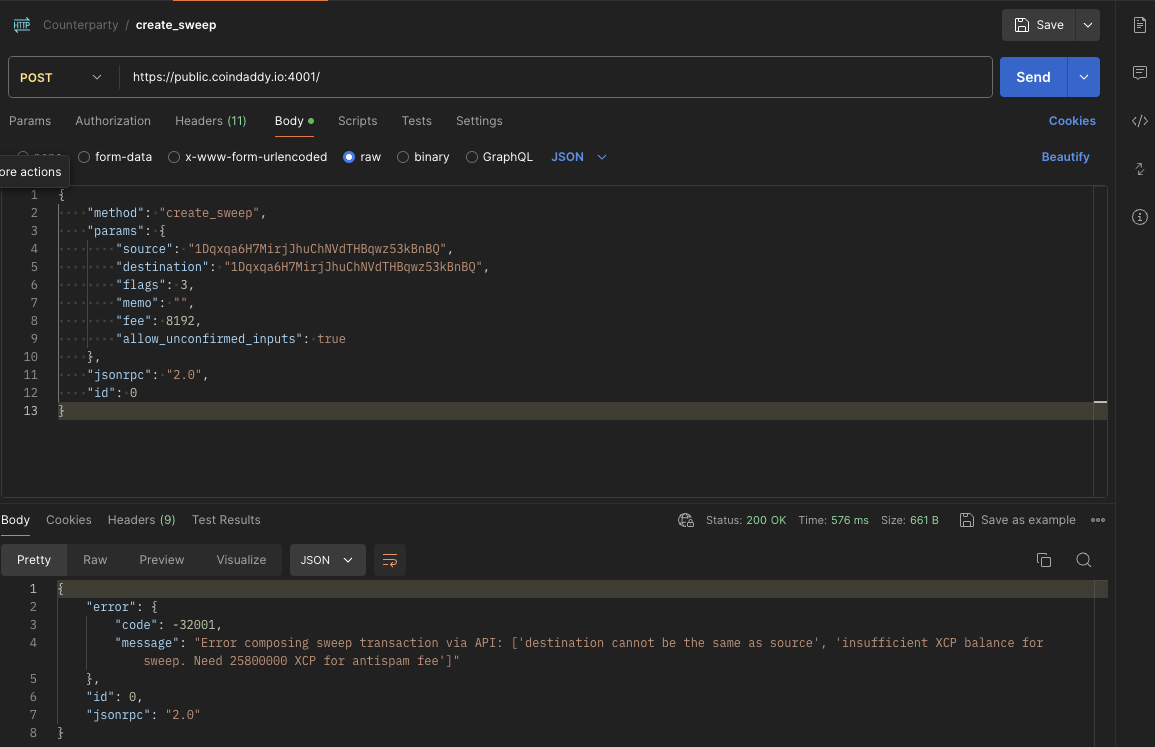Click the Save button
The width and height of the screenshot is (1155, 747).
(x=1039, y=25)
